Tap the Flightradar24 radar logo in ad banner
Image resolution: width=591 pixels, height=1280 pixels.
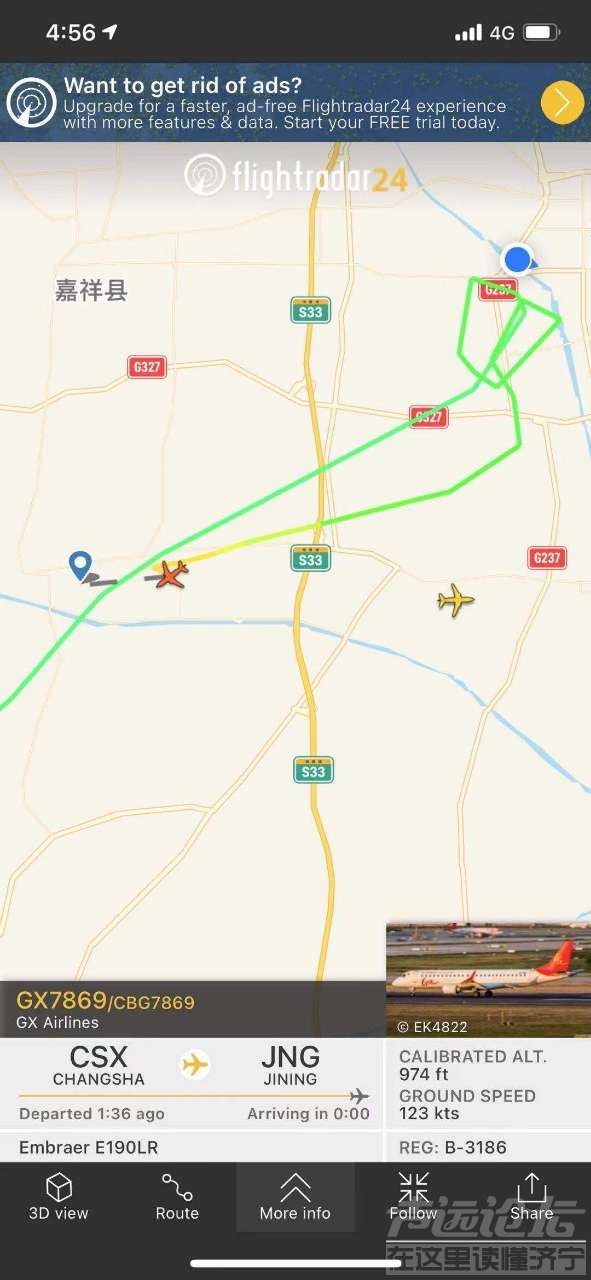tap(31, 102)
